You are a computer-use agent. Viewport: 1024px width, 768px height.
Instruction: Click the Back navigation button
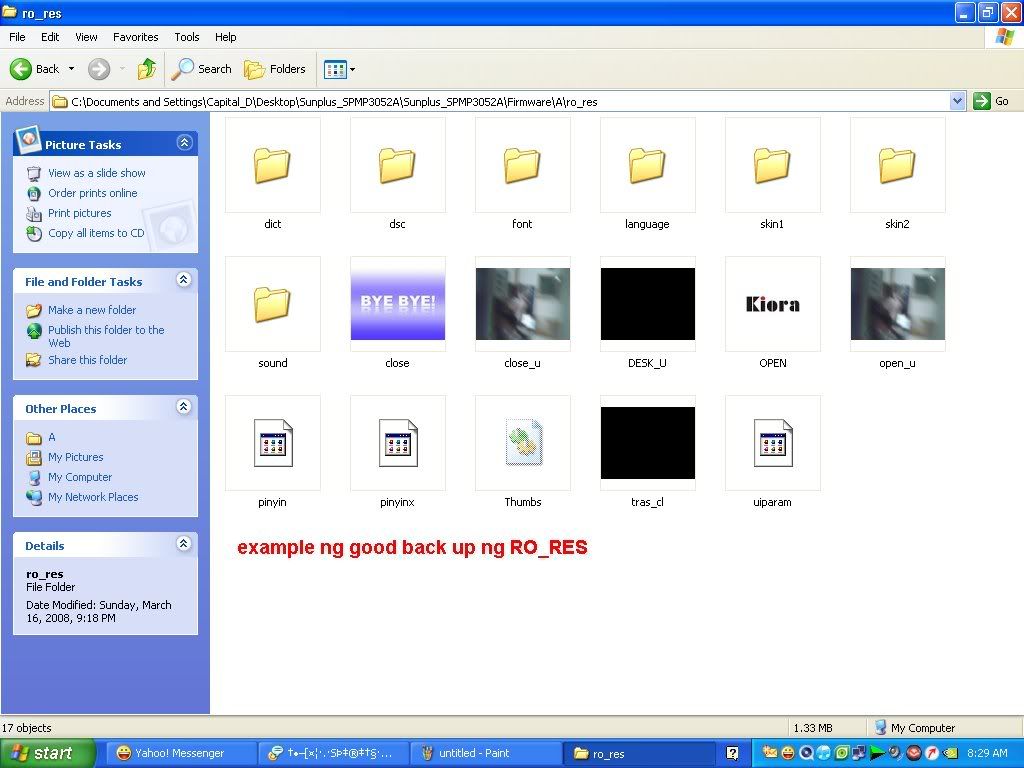tap(35, 69)
